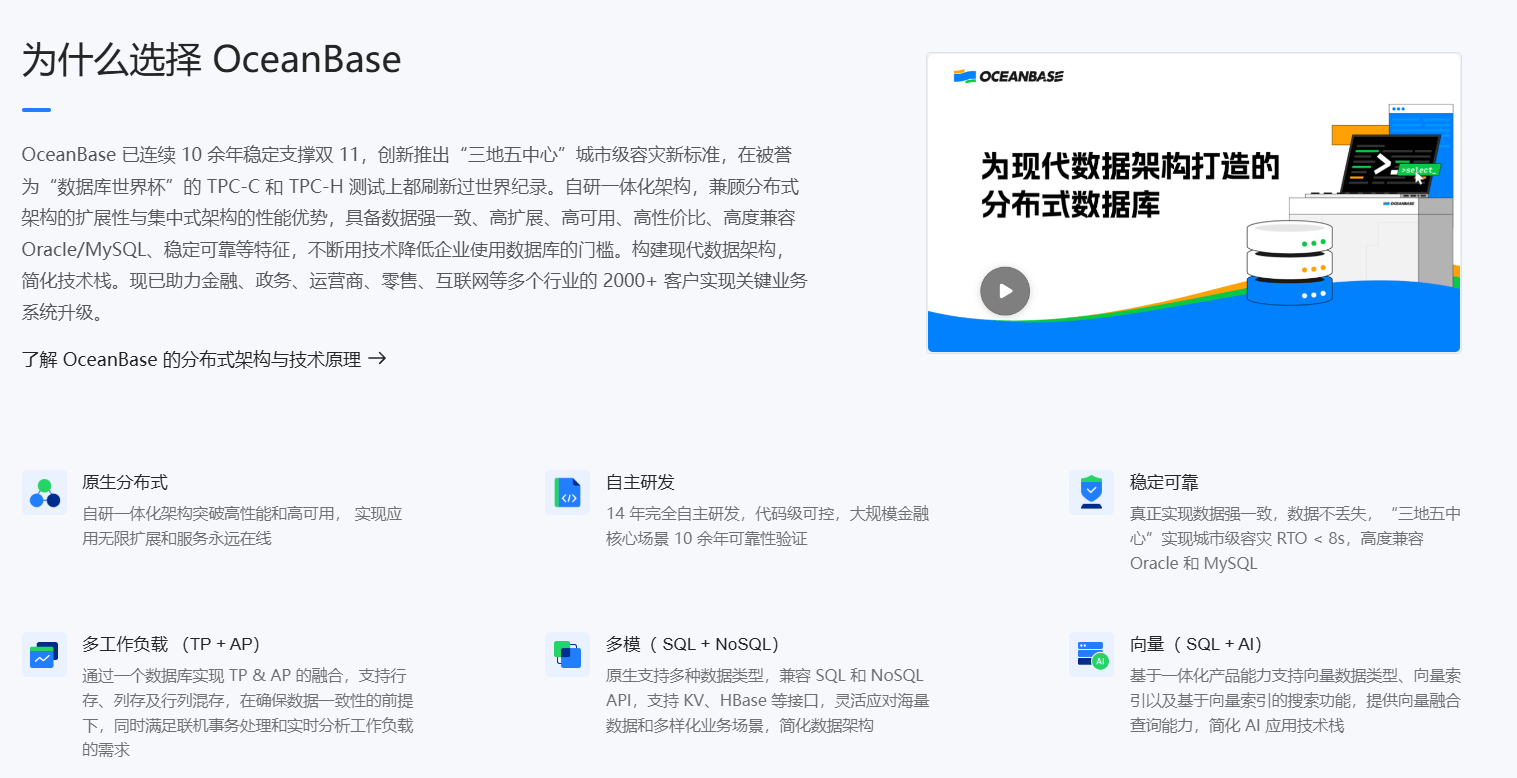Open the 了解 OceanBase 的分布式架构与技术原理 link

tap(204, 360)
